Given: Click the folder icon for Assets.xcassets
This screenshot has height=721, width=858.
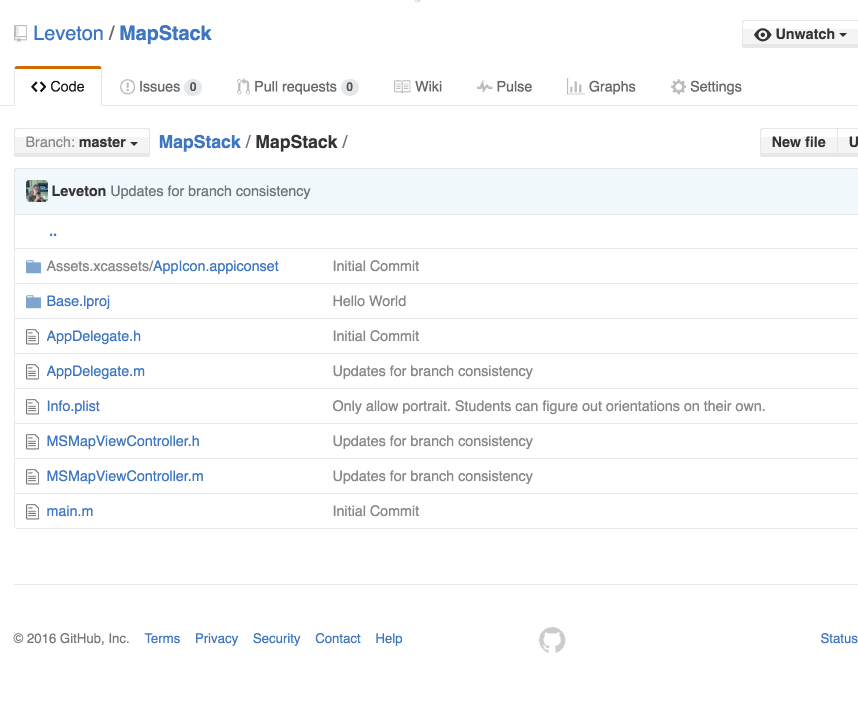Looking at the screenshot, I should coord(33,266).
